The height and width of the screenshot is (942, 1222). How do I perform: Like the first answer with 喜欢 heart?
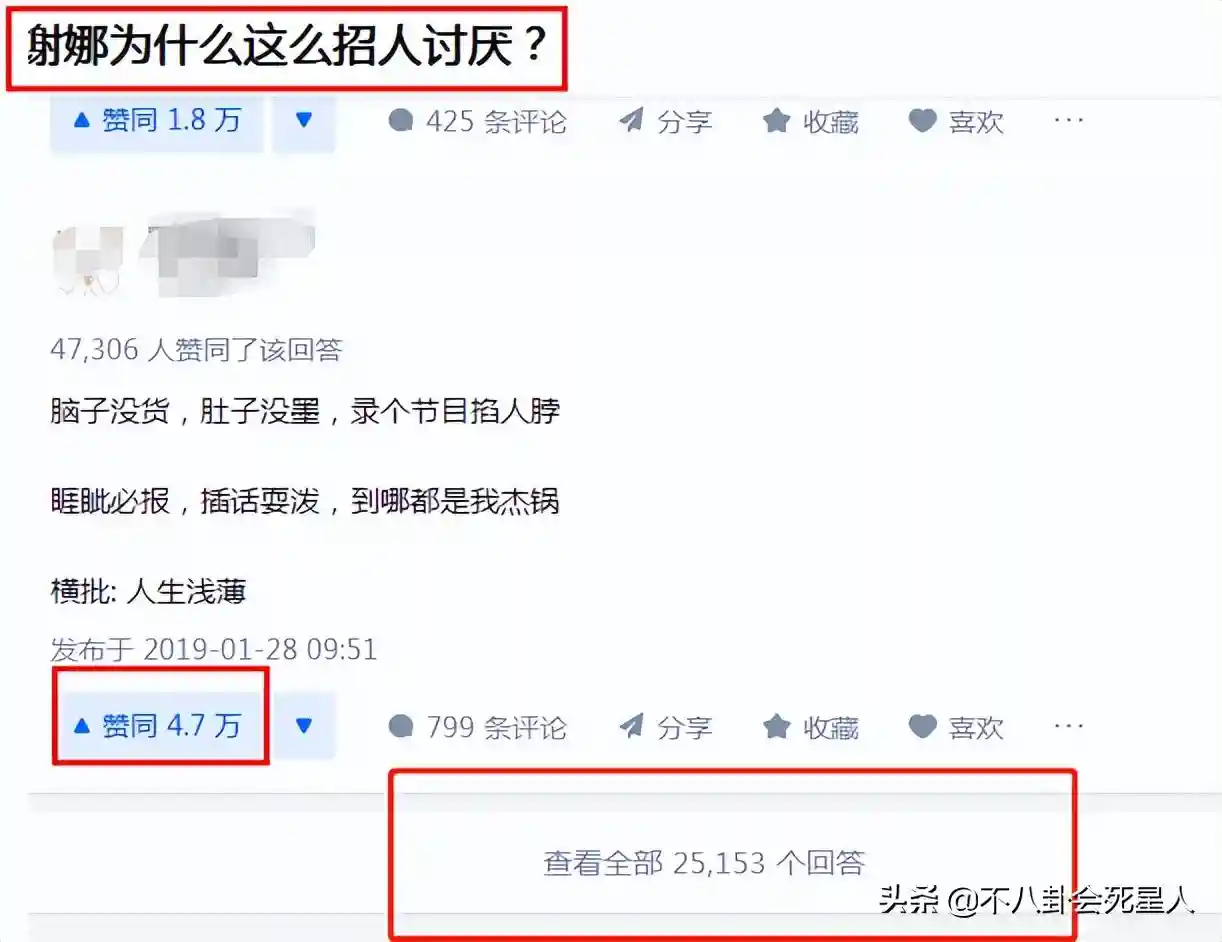pos(956,122)
